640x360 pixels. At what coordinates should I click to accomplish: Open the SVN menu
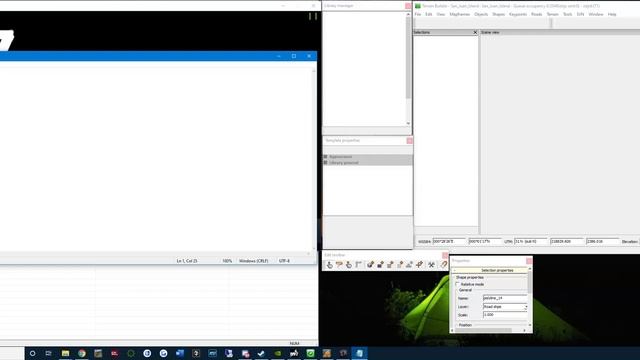click(x=580, y=14)
